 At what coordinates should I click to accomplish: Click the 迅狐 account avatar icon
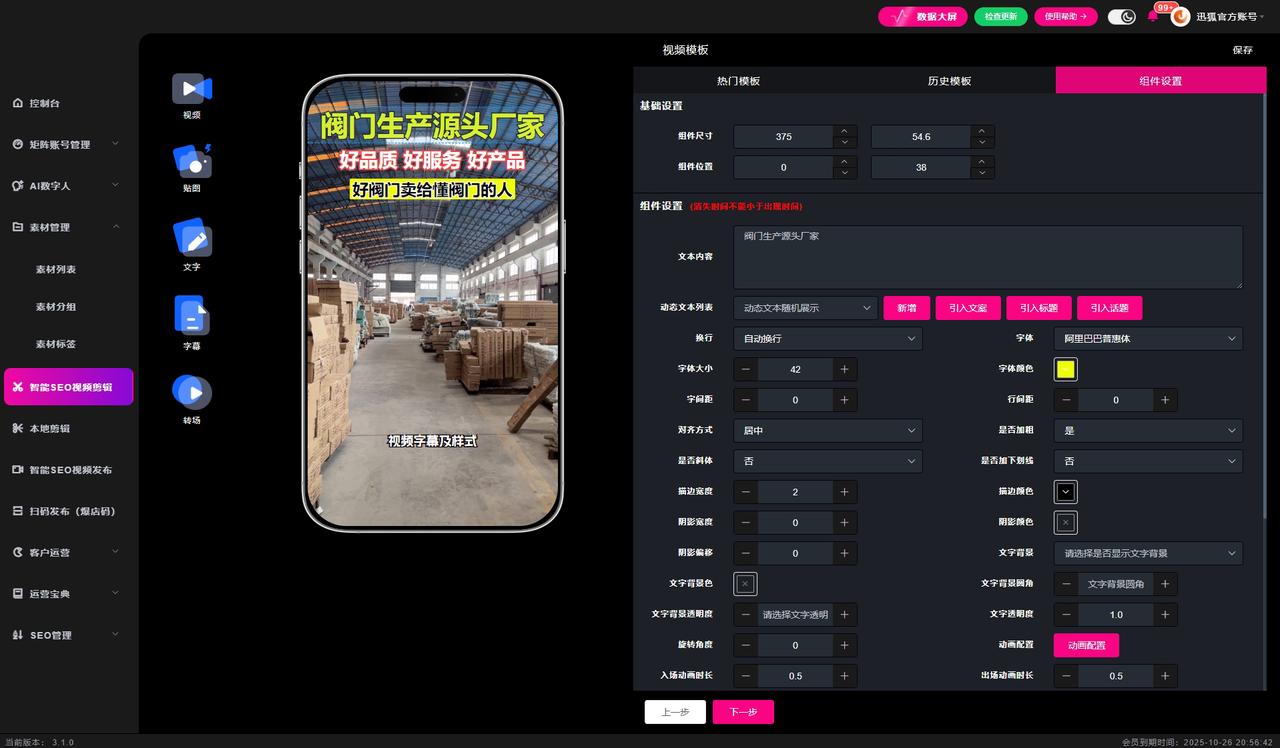tap(1181, 16)
